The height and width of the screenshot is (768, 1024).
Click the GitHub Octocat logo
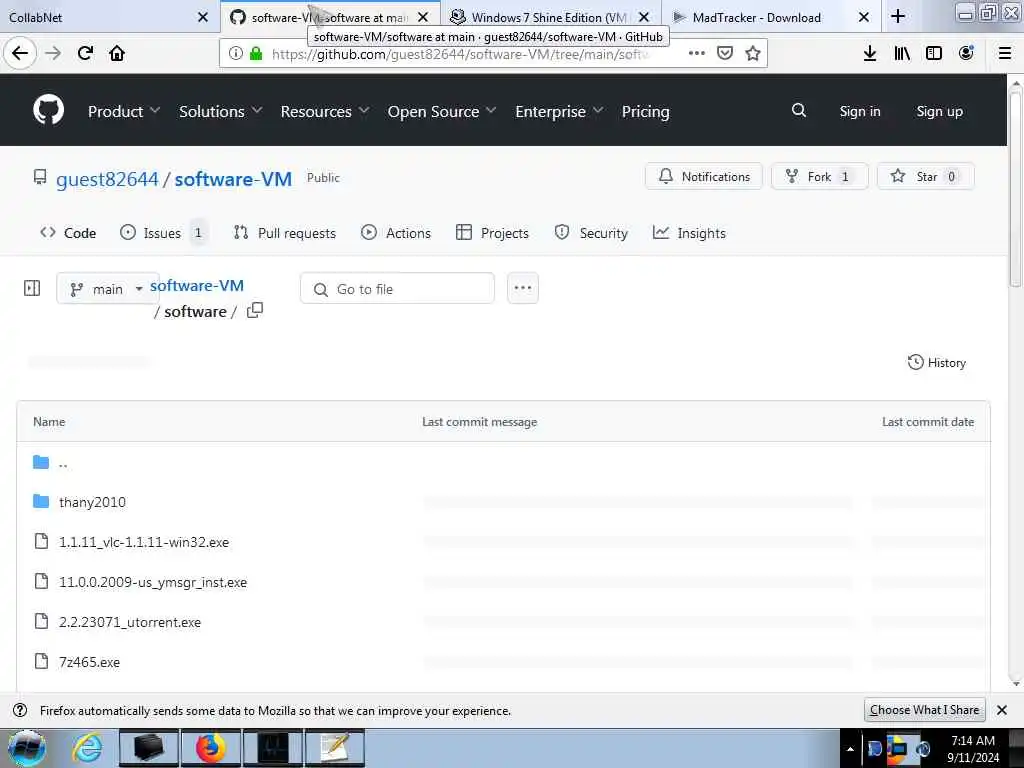click(48, 110)
